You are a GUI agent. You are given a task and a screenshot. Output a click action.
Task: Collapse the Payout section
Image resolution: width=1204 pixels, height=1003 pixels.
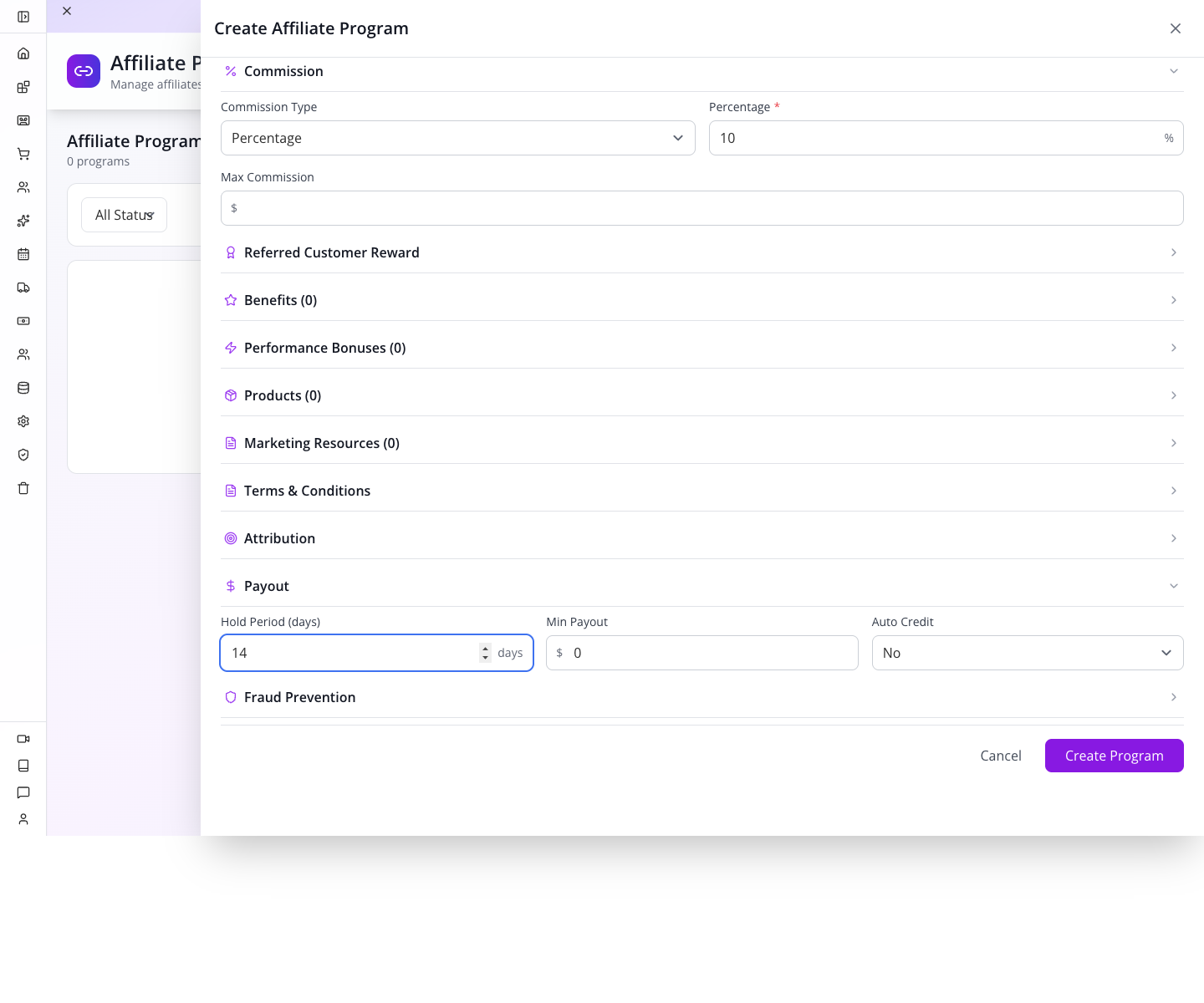pyautogui.click(x=702, y=586)
